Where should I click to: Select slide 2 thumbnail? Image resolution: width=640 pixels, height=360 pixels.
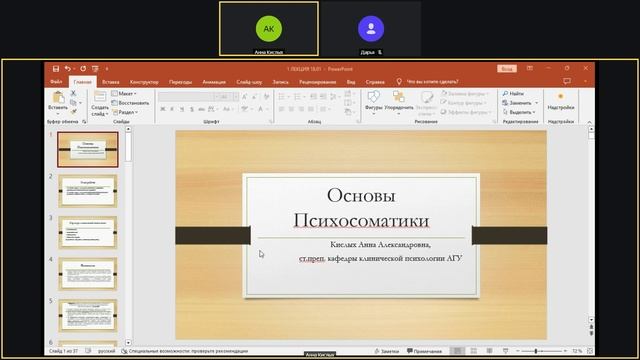coord(88,191)
